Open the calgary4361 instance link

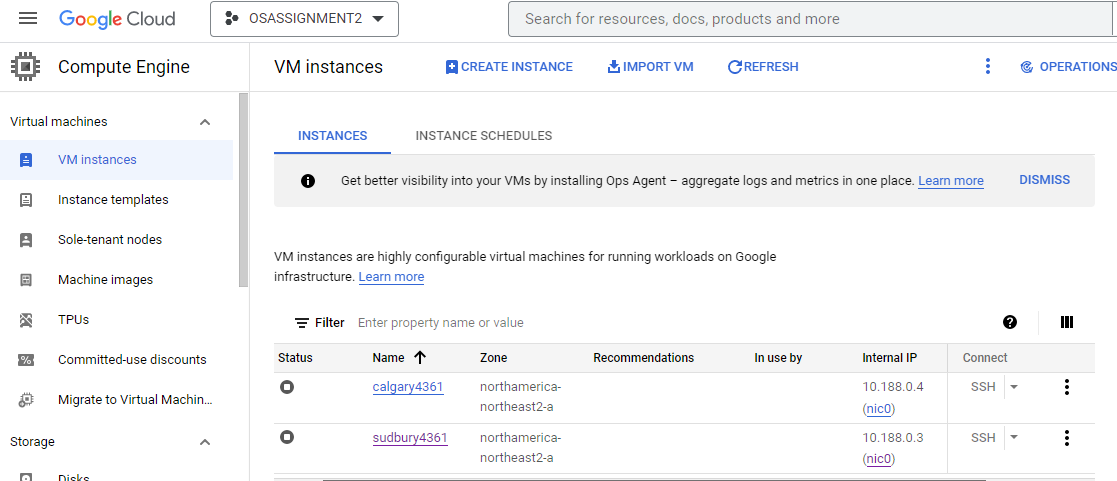[408, 387]
